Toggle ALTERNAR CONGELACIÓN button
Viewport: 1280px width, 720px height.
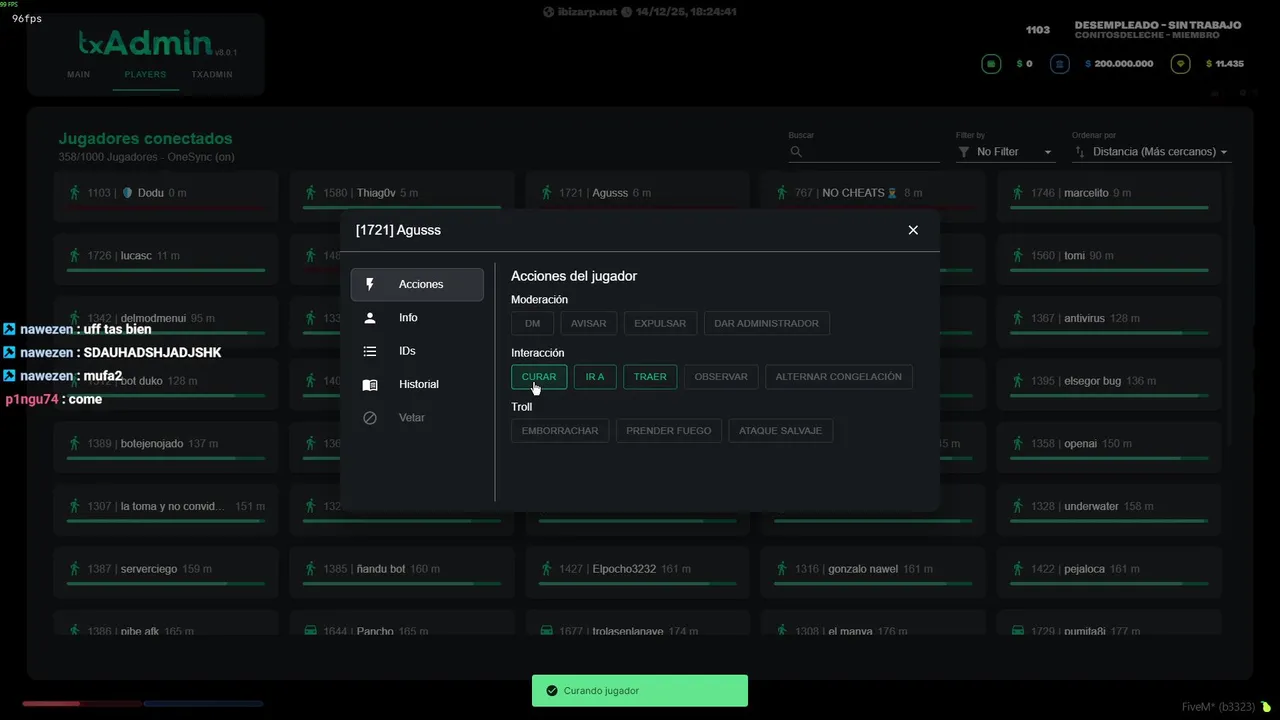[838, 377]
